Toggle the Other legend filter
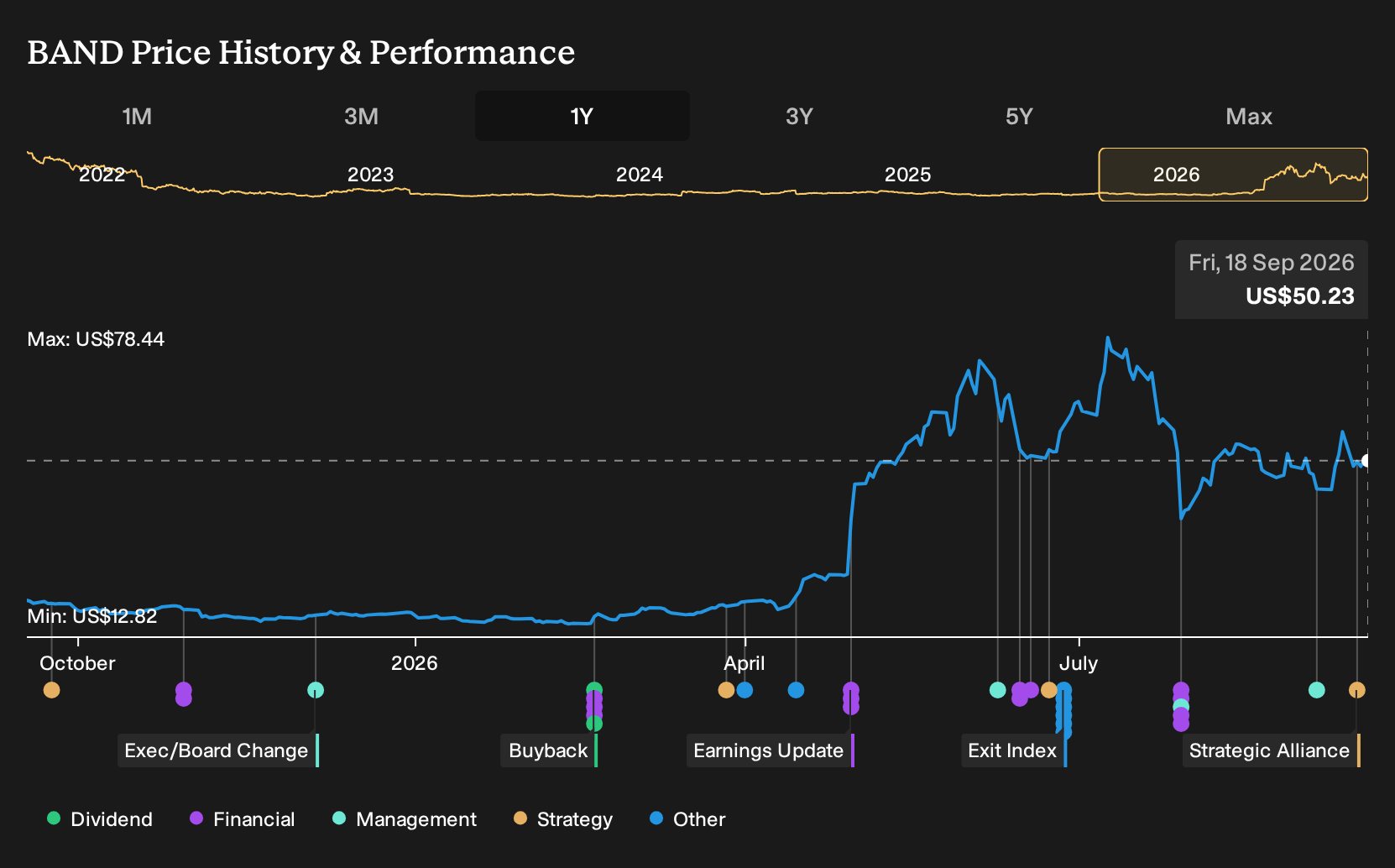Screen dimensions: 1395x868 [687, 819]
